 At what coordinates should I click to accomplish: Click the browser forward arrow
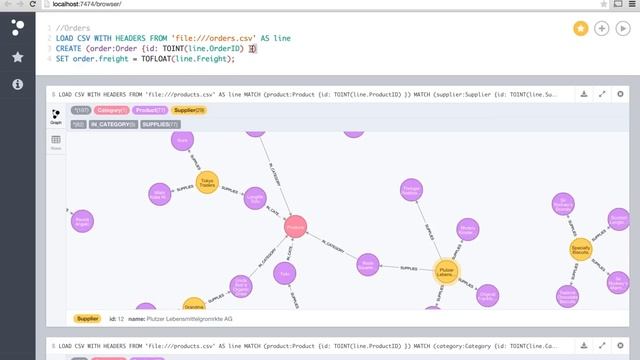click(20, 4)
